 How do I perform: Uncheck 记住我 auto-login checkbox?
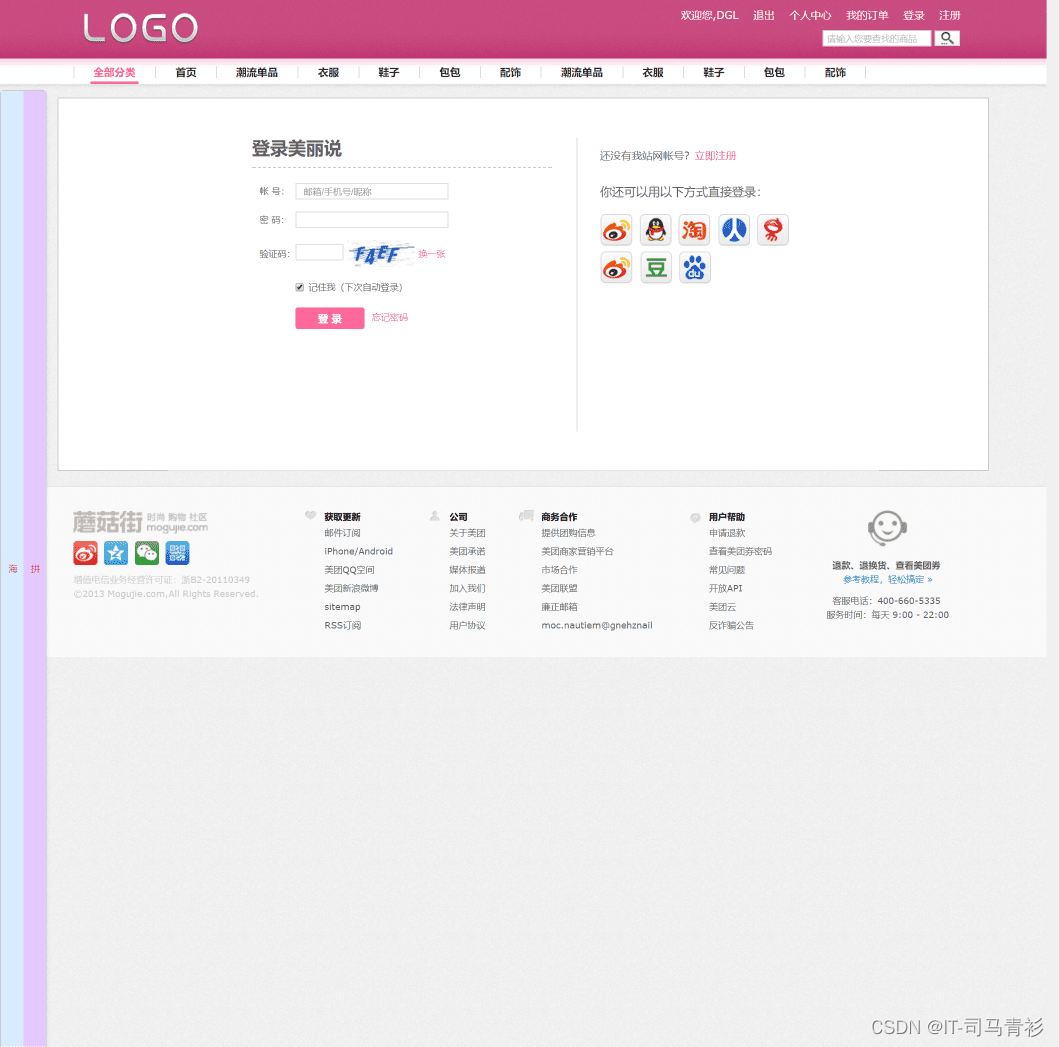[299, 286]
